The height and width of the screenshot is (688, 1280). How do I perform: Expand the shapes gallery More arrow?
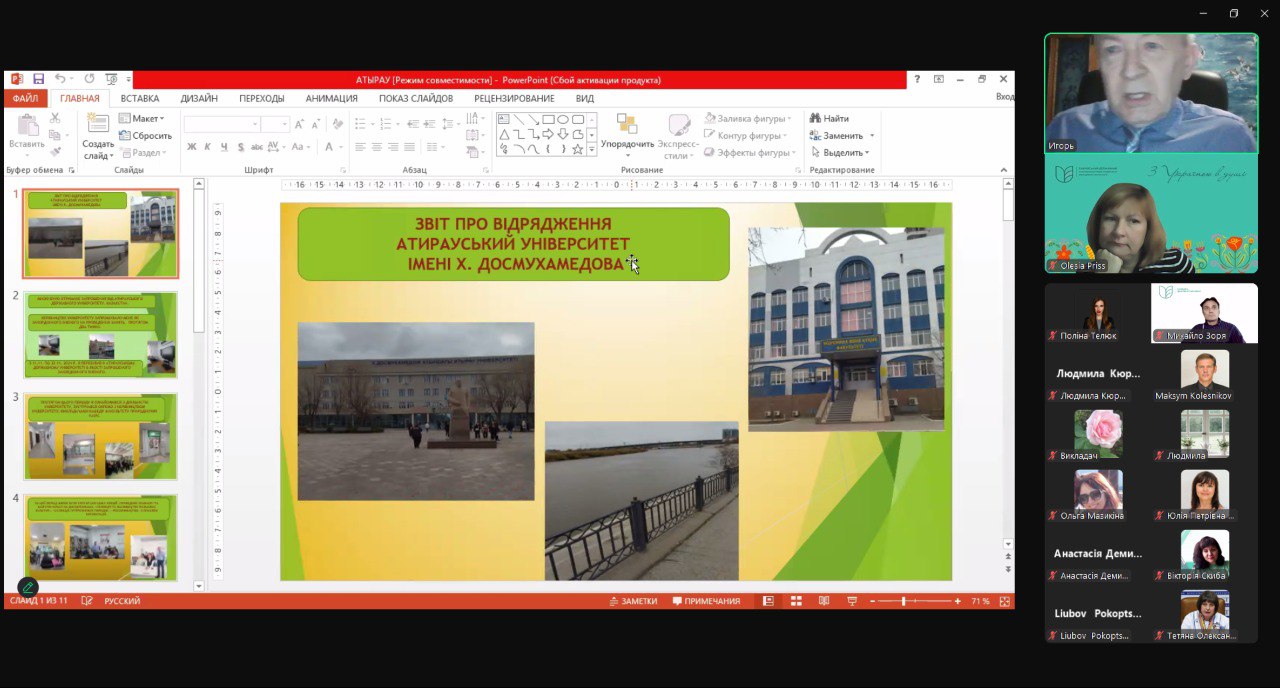(x=592, y=150)
